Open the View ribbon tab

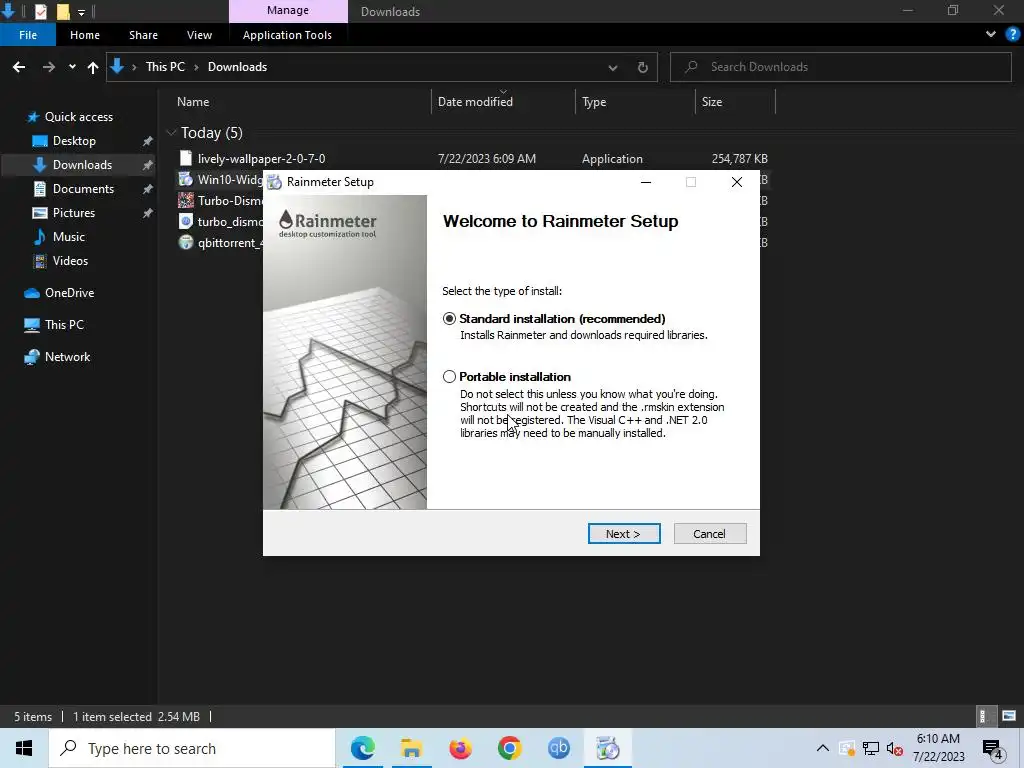tap(199, 35)
